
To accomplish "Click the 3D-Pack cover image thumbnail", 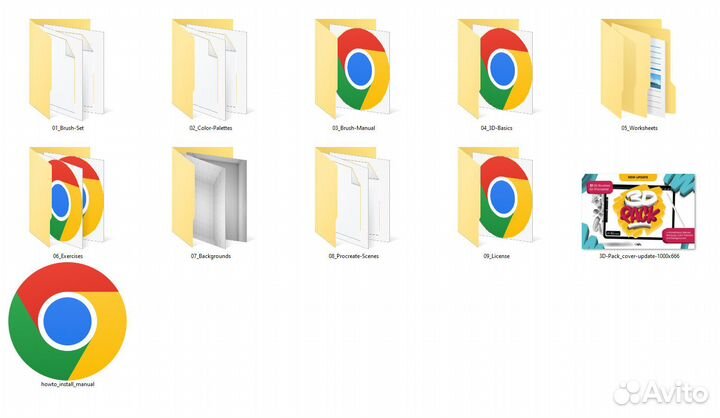I will point(639,212).
